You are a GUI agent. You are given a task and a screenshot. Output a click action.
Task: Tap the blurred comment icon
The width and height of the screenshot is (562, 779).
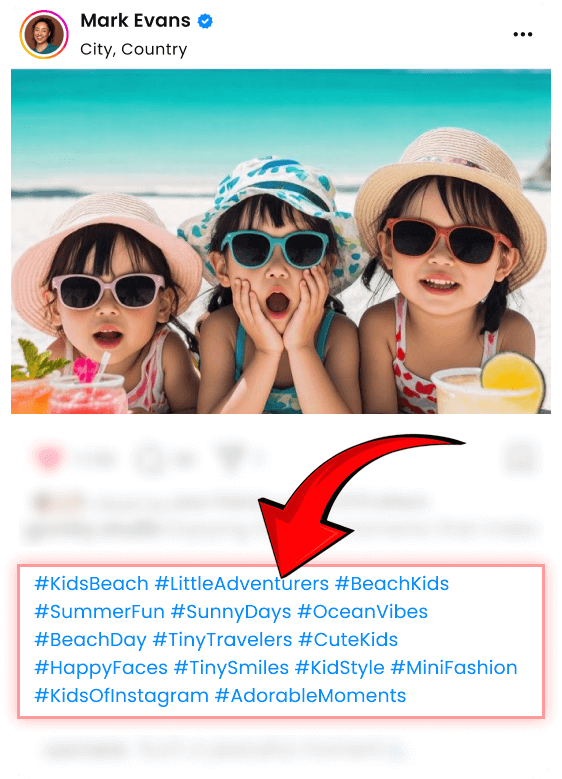(149, 458)
